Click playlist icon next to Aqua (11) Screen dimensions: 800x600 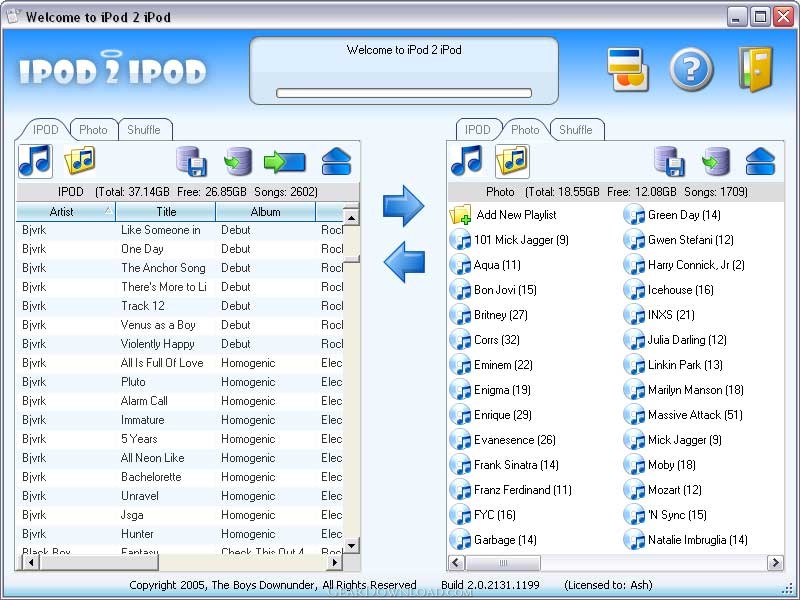click(x=460, y=265)
